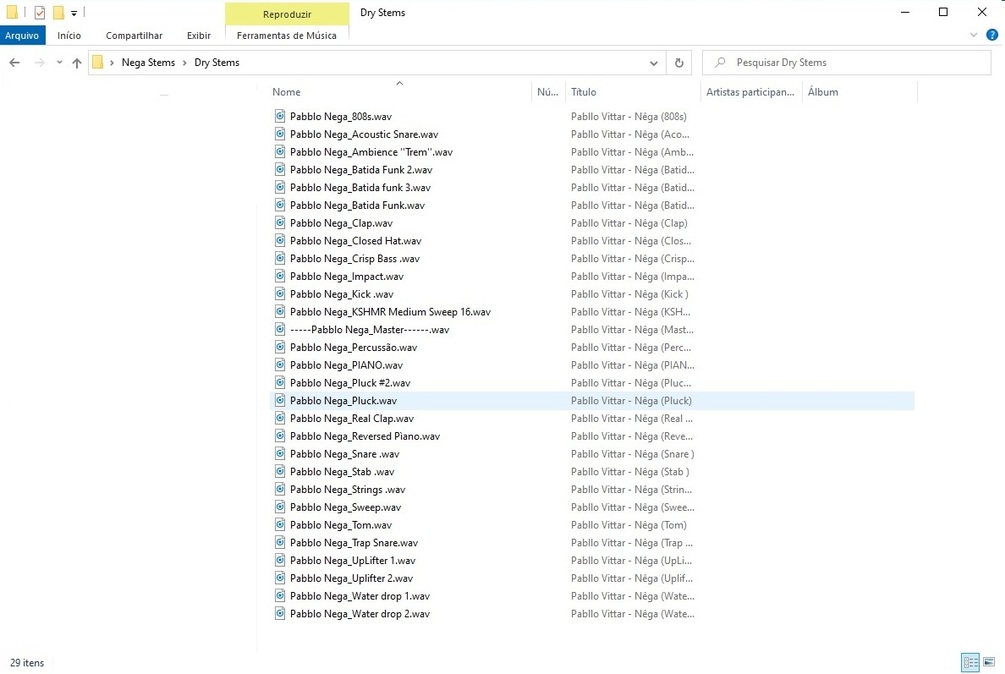1005x674 pixels.
Task: Click the search magnifier icon
Action: click(x=720, y=62)
